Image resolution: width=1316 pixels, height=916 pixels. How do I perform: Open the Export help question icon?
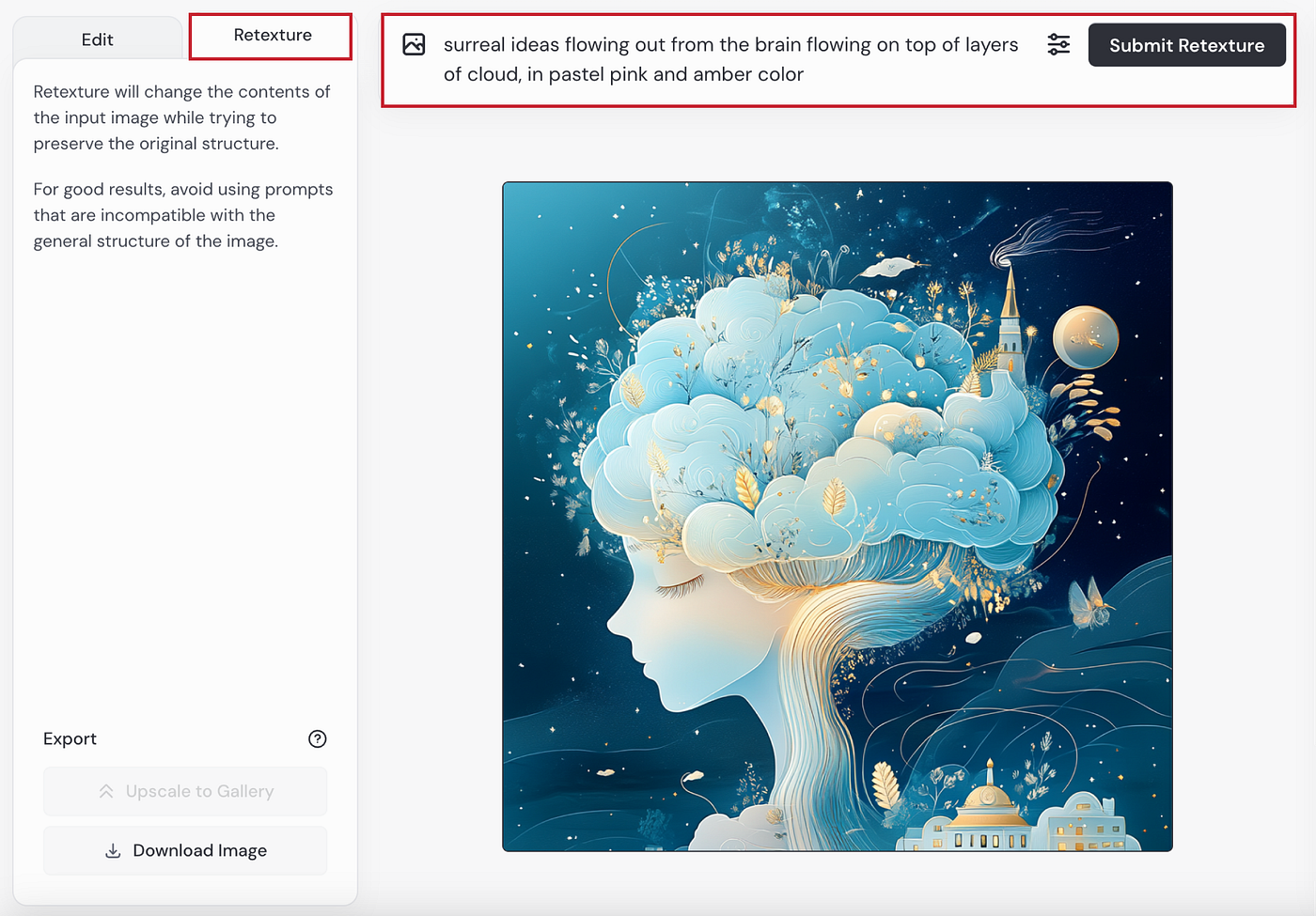pyautogui.click(x=318, y=738)
